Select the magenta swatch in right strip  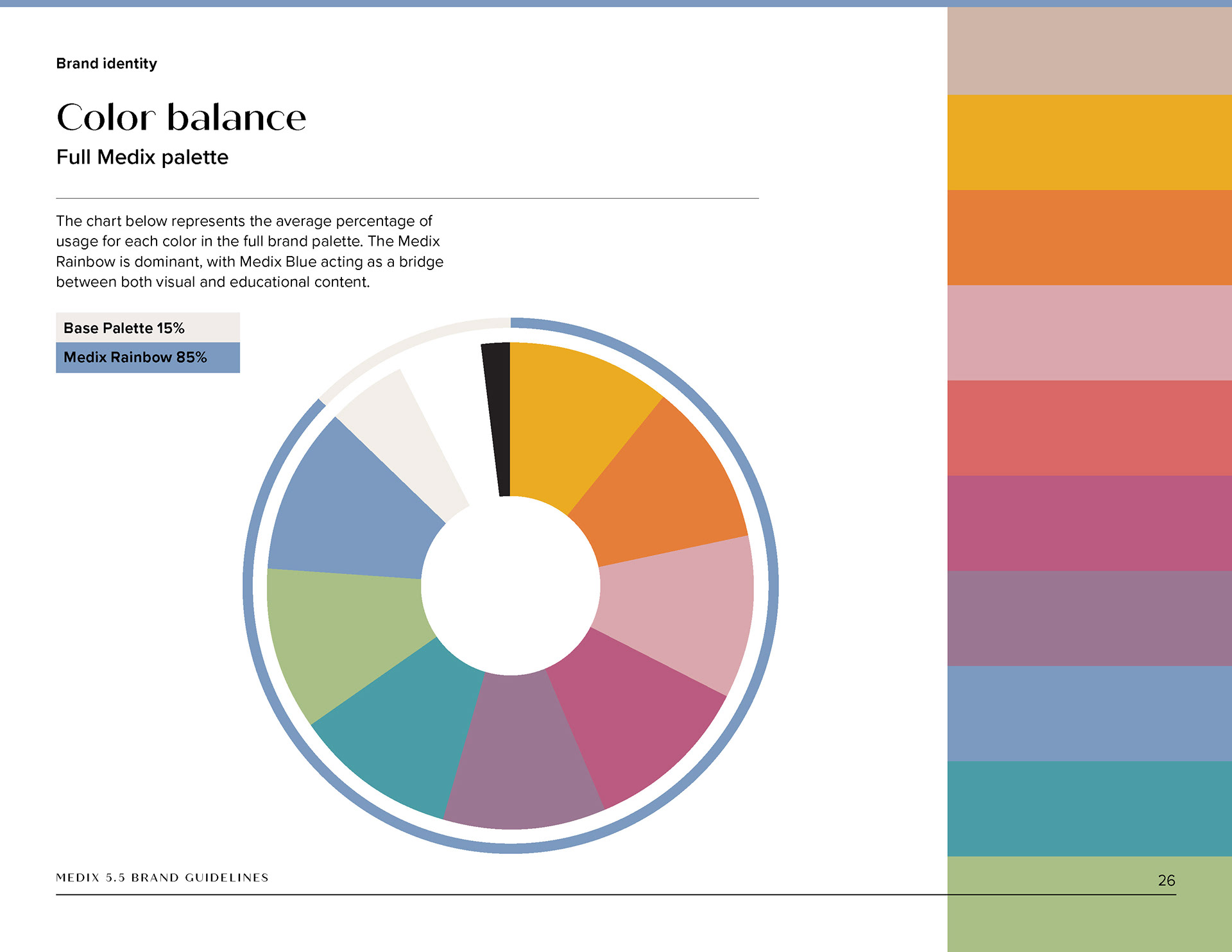click(1089, 523)
